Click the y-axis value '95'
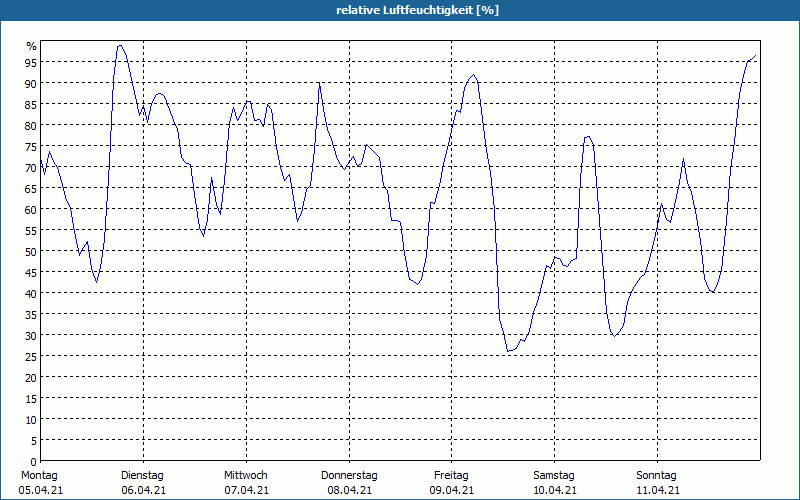The image size is (800, 500). pyautogui.click(x=31, y=62)
